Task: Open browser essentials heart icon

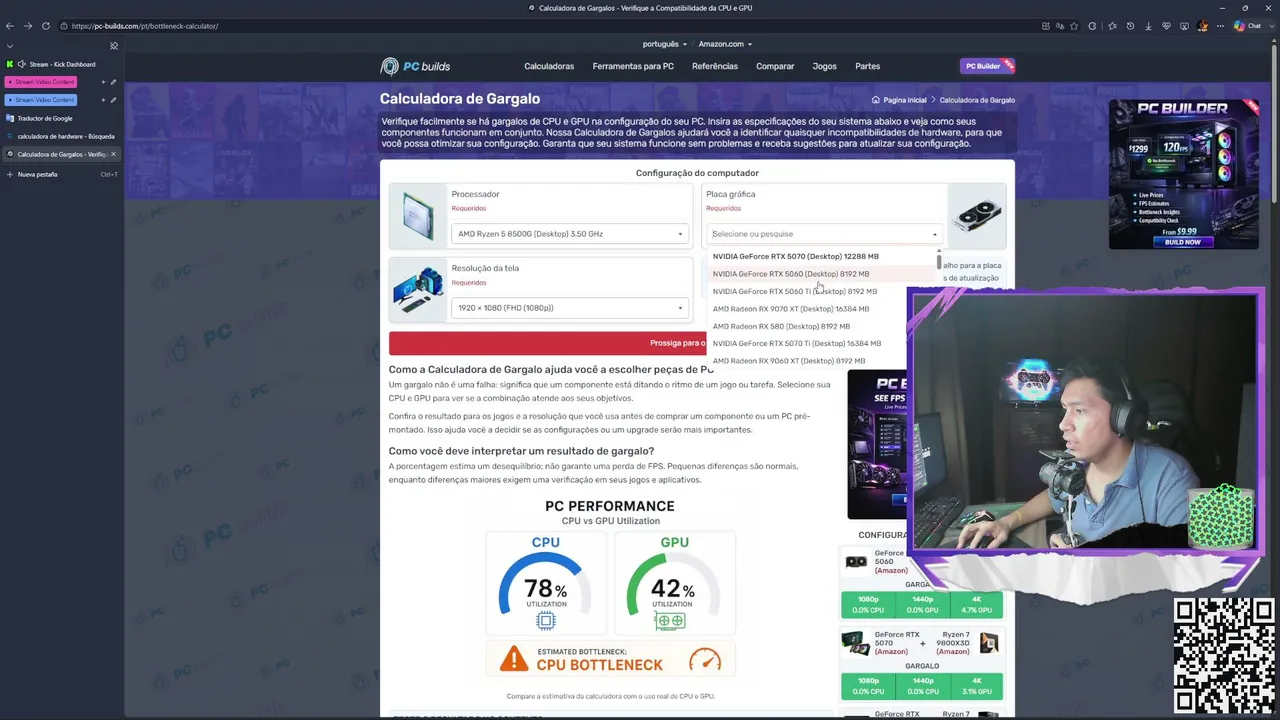Action: click(1166, 26)
